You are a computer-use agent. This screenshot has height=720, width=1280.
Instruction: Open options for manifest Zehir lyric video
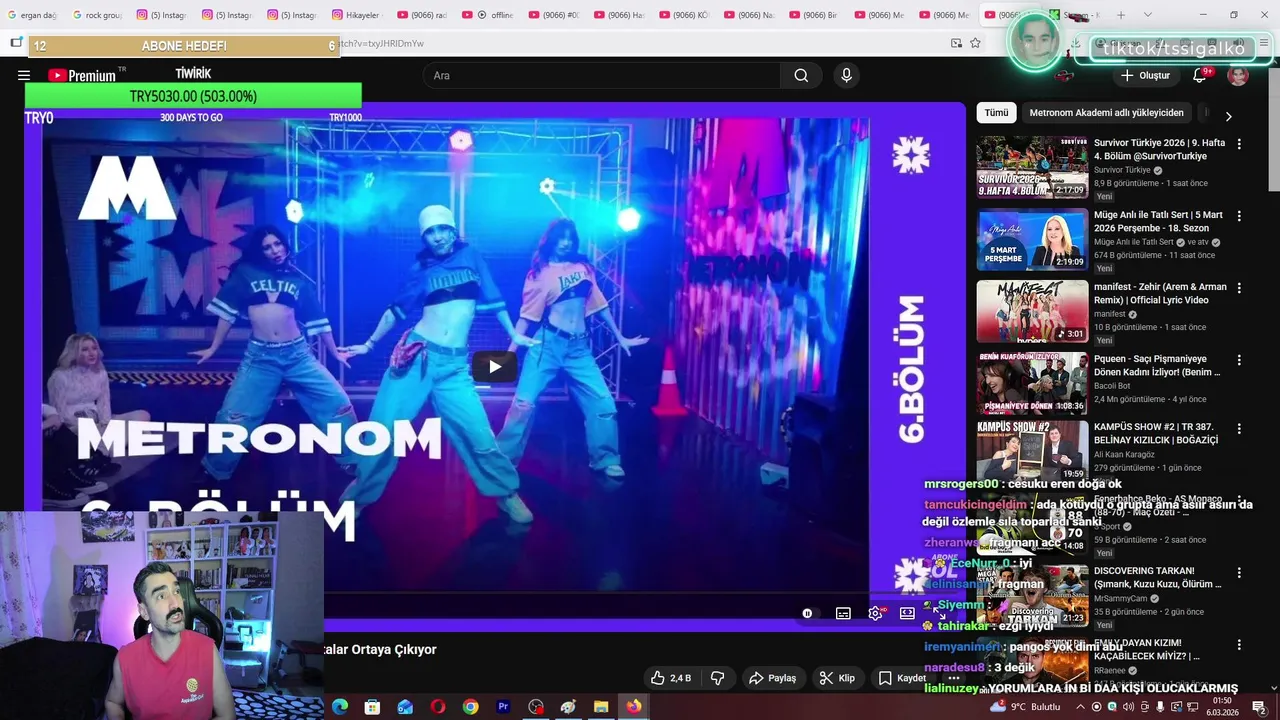(1239, 288)
